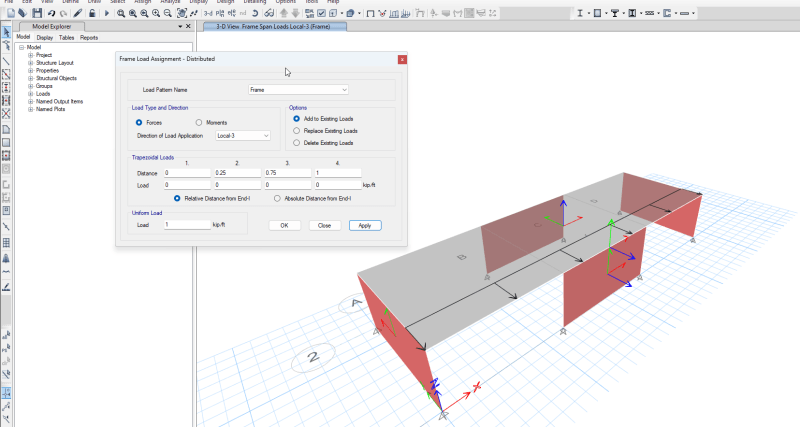
Task: Switch to the Reports tab
Action: pyautogui.click(x=89, y=37)
